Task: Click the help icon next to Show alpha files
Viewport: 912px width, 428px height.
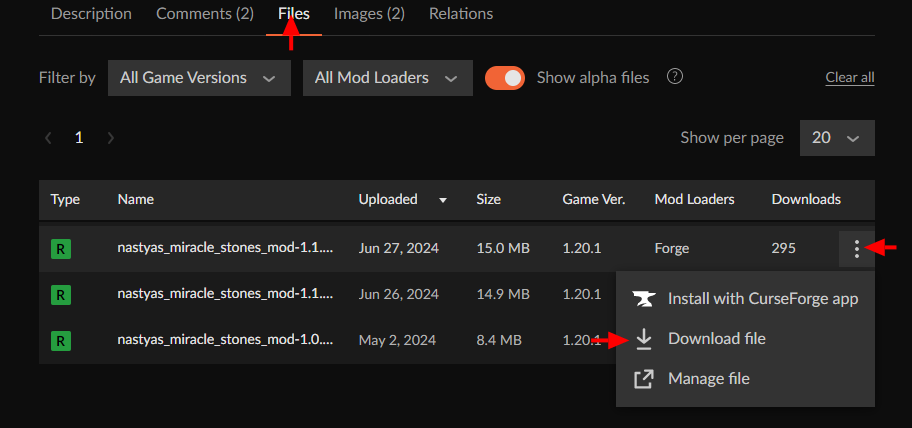Action: (x=675, y=77)
